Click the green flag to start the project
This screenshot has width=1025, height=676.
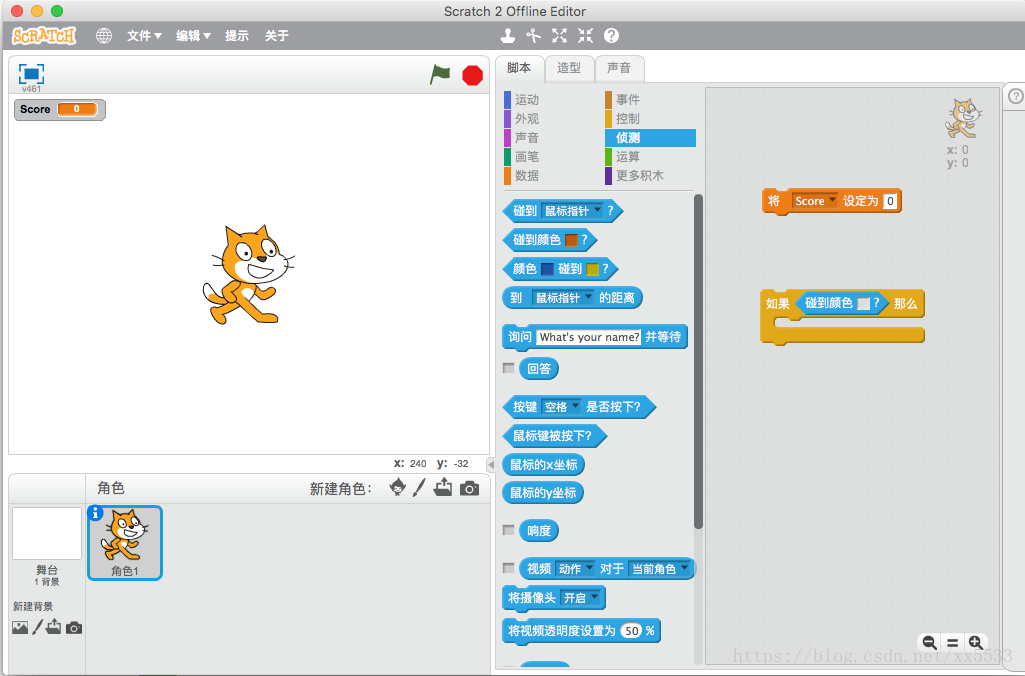[440, 75]
